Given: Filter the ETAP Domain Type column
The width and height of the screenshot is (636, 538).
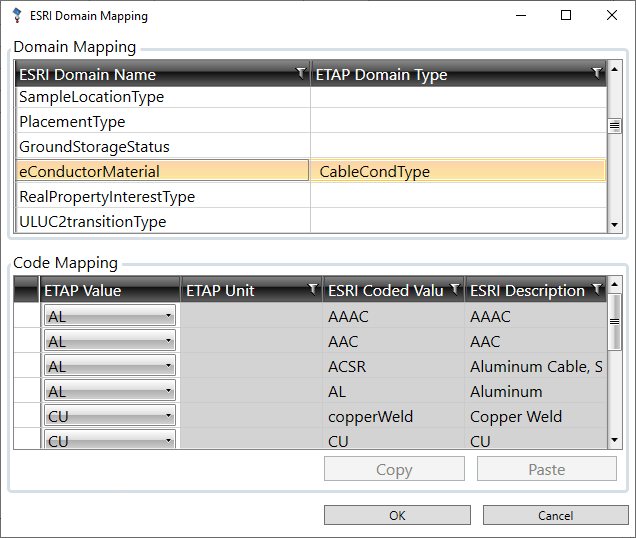Looking at the screenshot, I should pos(597,73).
